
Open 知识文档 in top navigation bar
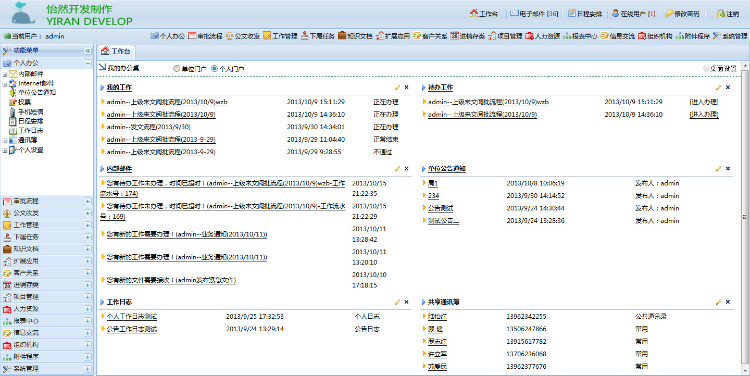coord(355,36)
